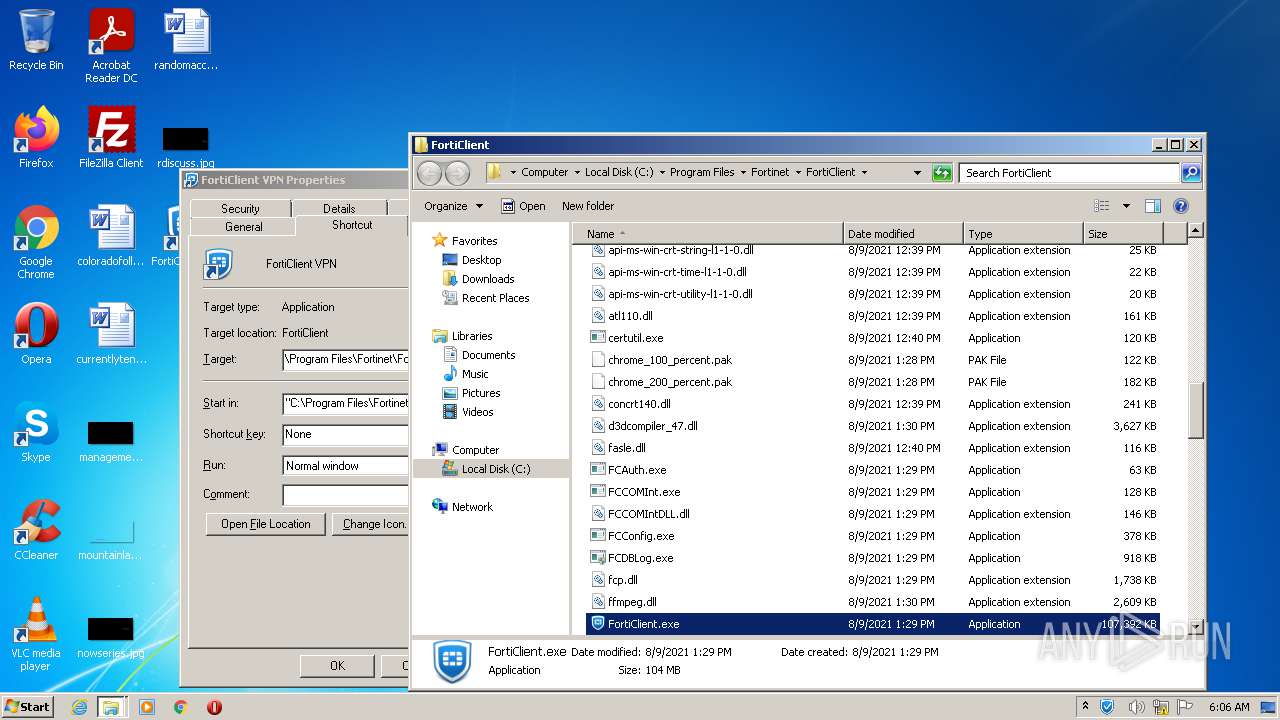Click Opera icon in the taskbar
1280x720 pixels.
click(214, 707)
